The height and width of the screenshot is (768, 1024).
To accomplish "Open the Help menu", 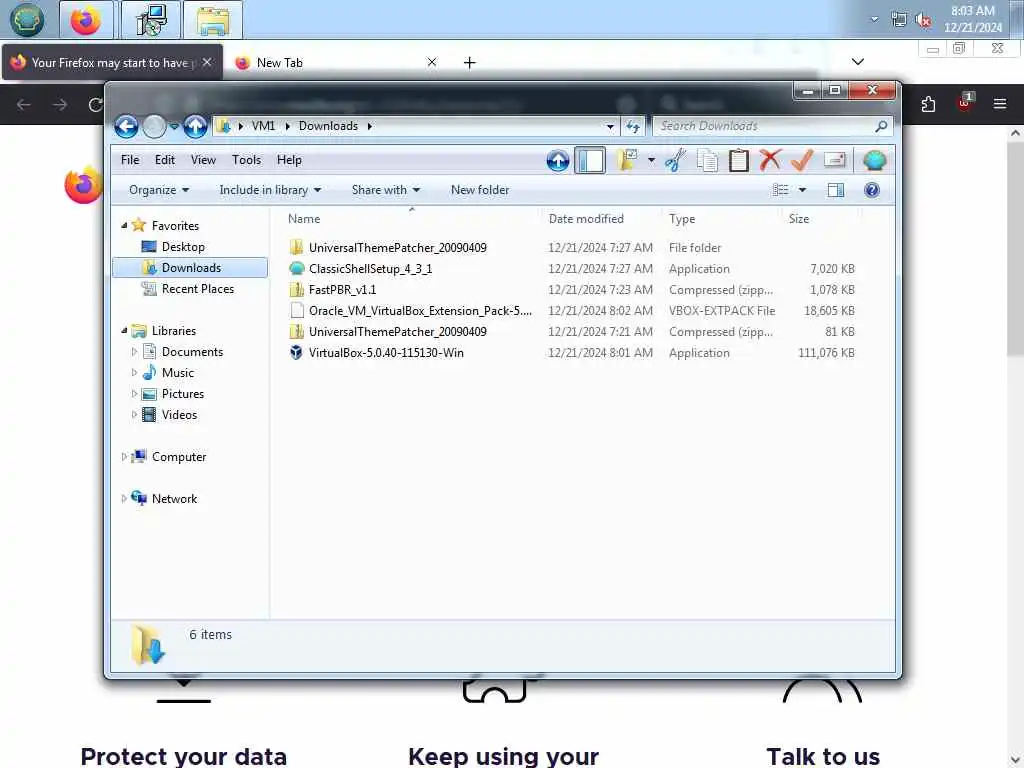I will tap(289, 160).
